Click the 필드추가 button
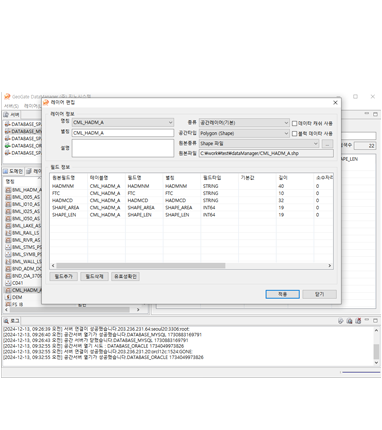 (x=63, y=276)
